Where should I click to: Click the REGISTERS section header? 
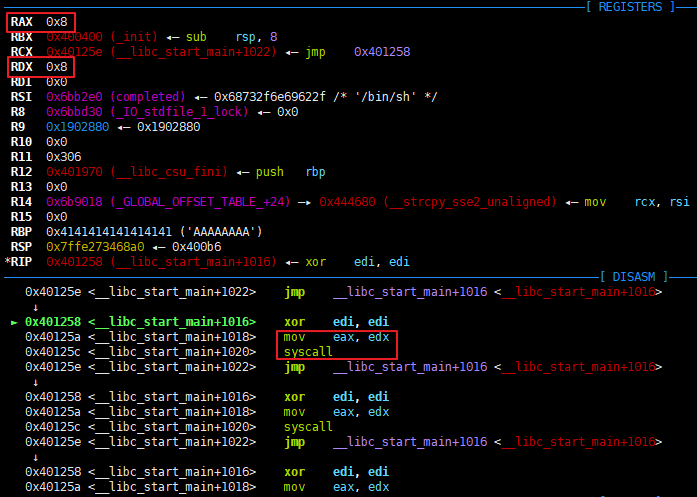pyautogui.click(x=630, y=7)
